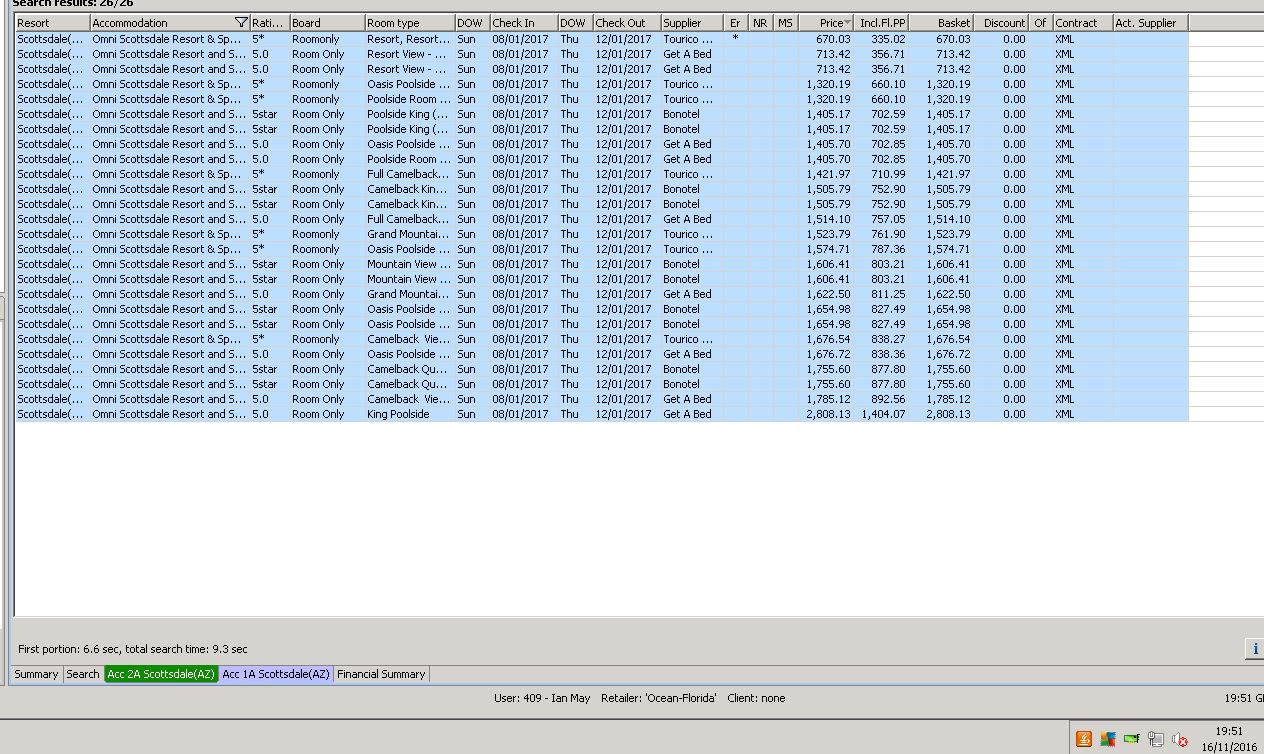Click the Retailer 'Ocean-Florida' status text
The width and height of the screenshot is (1264, 754).
pyautogui.click(x=659, y=698)
